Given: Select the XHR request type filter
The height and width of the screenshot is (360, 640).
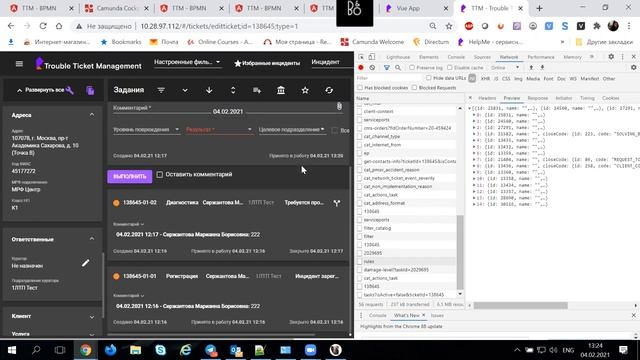Looking at the screenshot, I should (485, 78).
